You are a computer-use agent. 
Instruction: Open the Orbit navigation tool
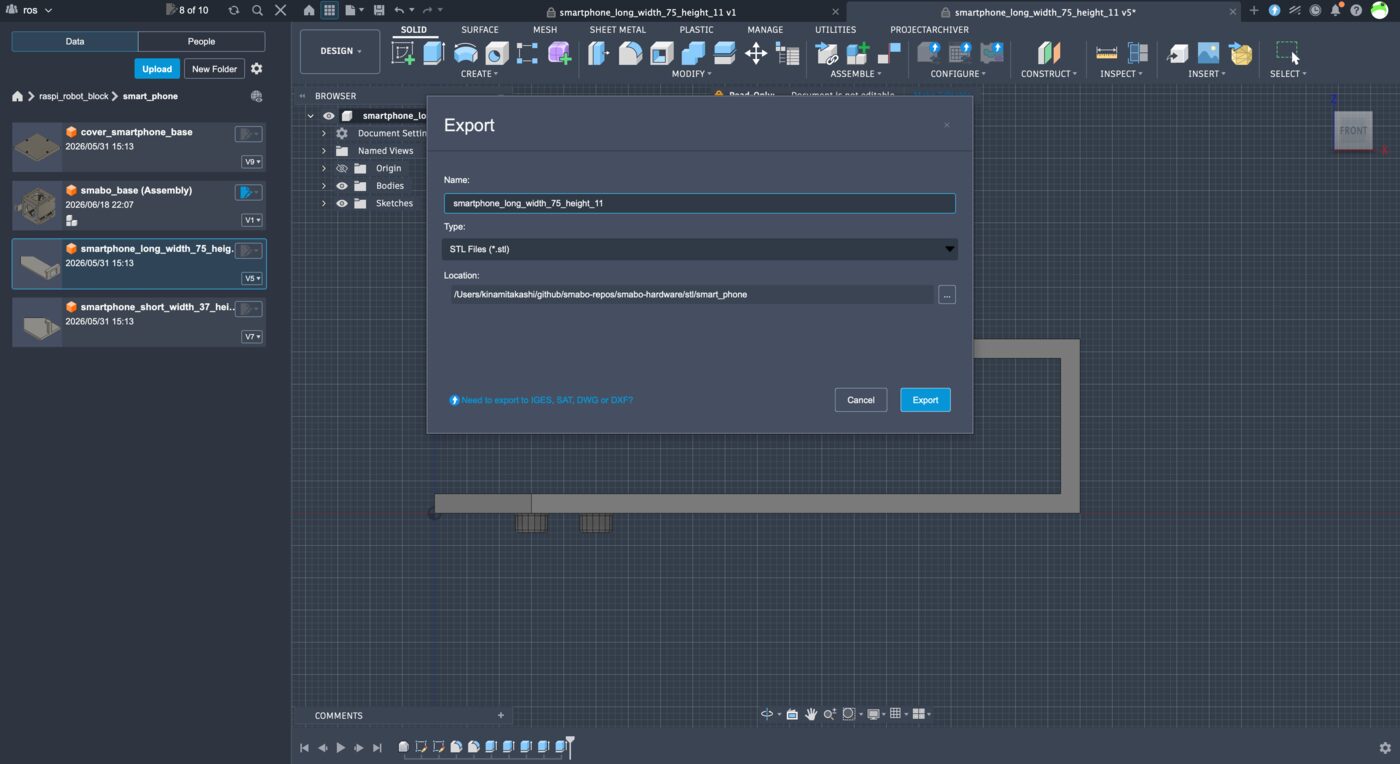(x=768, y=714)
